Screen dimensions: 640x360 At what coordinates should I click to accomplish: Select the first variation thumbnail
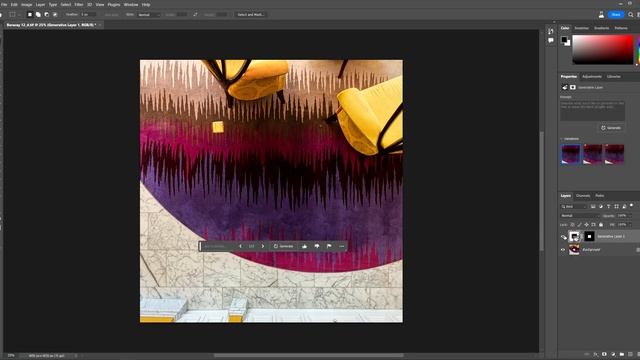click(x=570, y=154)
